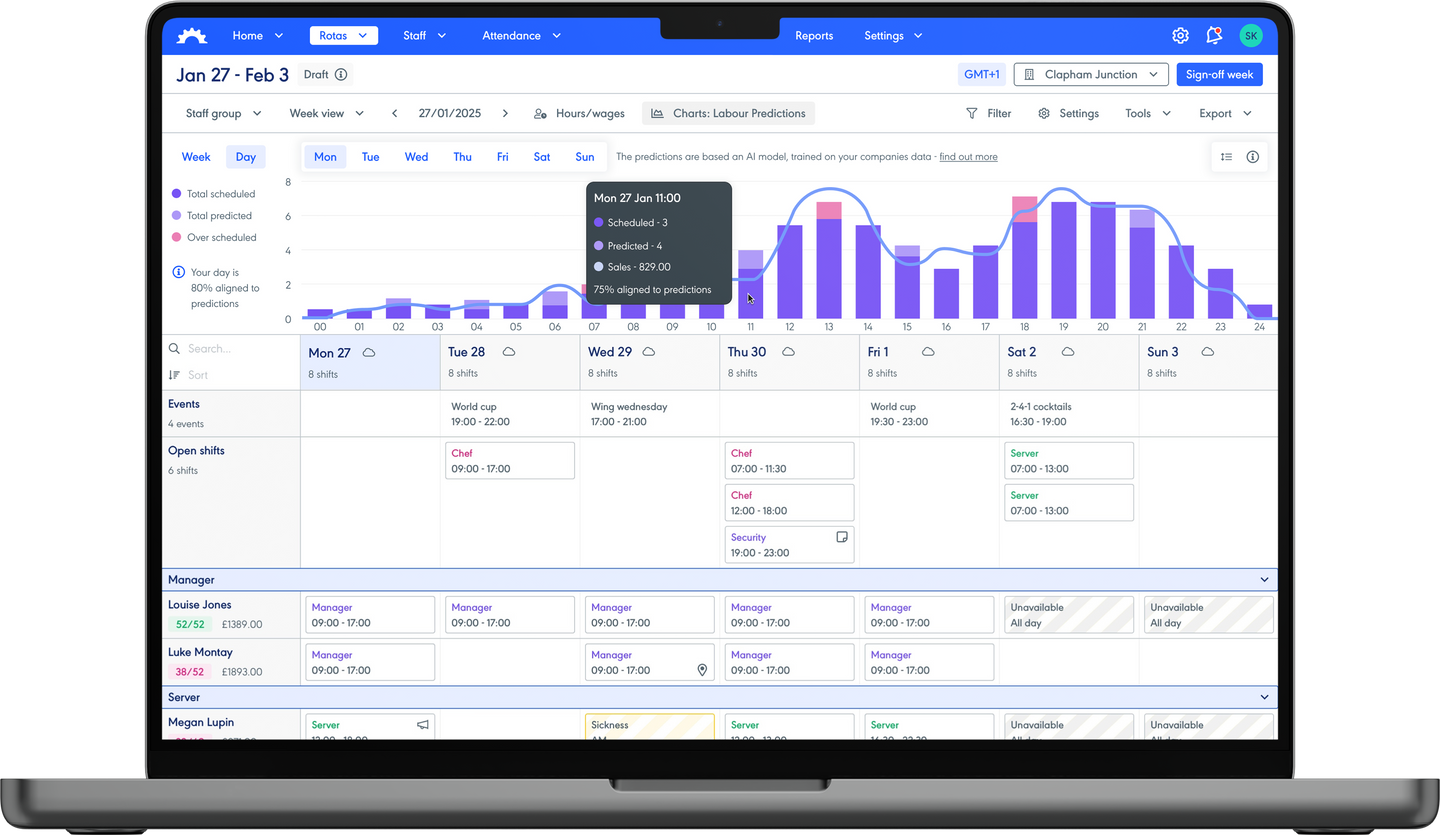Open the 'find out more' link about predictions
Viewport: 1440px width, 835px height.
click(968, 156)
